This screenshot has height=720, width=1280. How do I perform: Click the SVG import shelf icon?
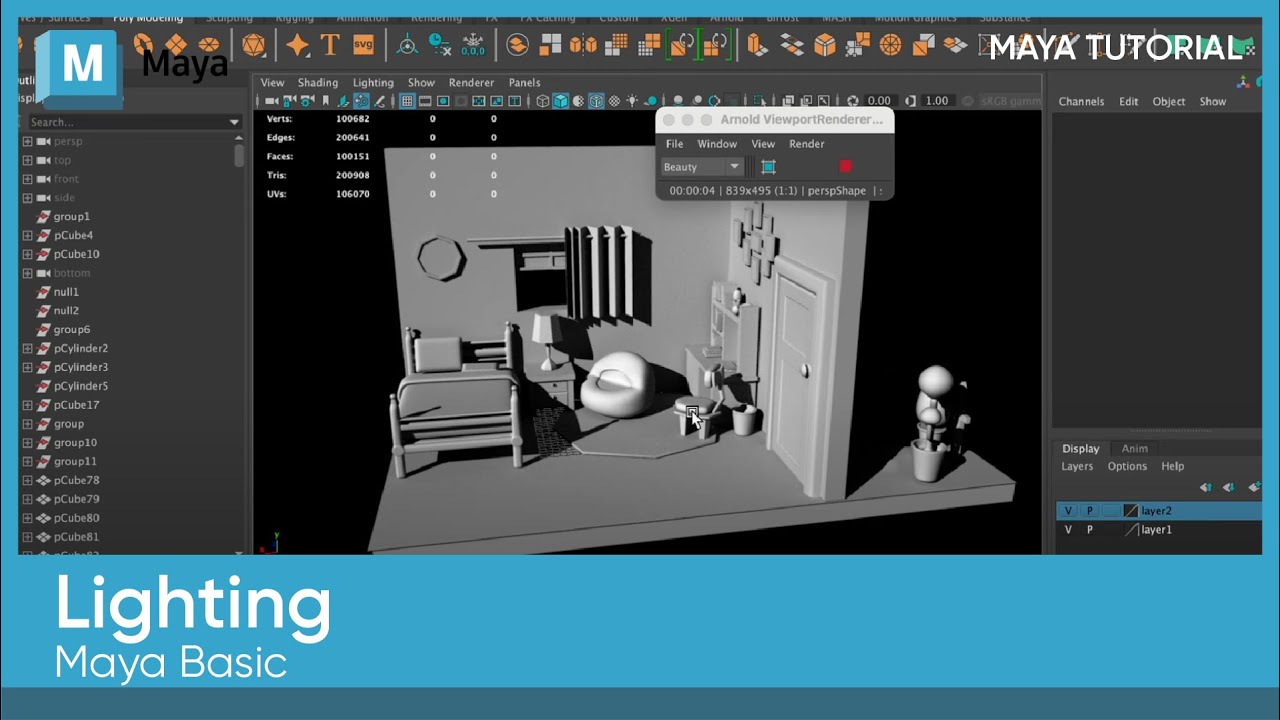(x=363, y=45)
